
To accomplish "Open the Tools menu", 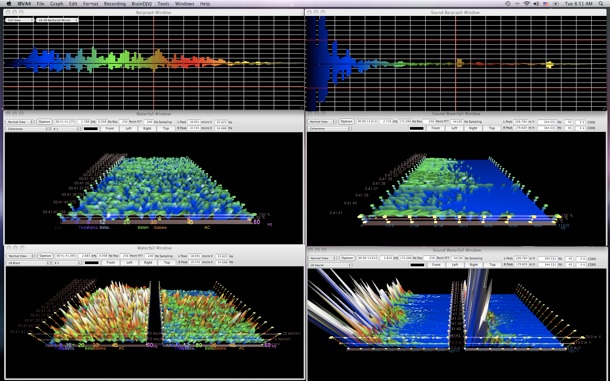I will click(163, 4).
